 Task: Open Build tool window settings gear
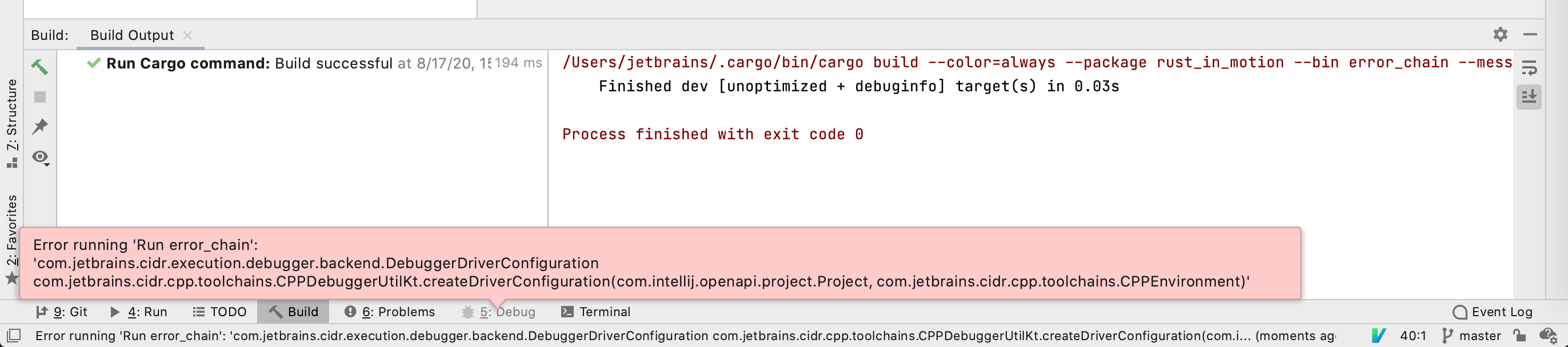[1501, 35]
